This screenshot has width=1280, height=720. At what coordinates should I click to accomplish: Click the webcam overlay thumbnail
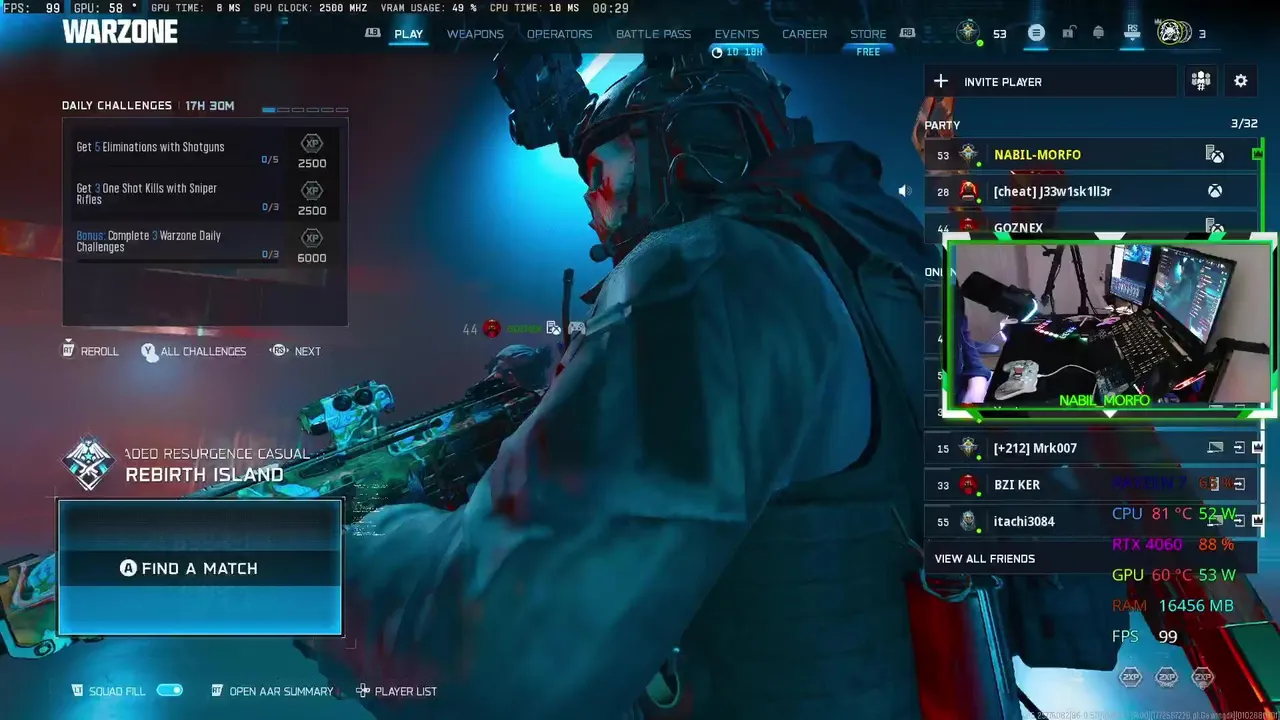tap(1108, 326)
